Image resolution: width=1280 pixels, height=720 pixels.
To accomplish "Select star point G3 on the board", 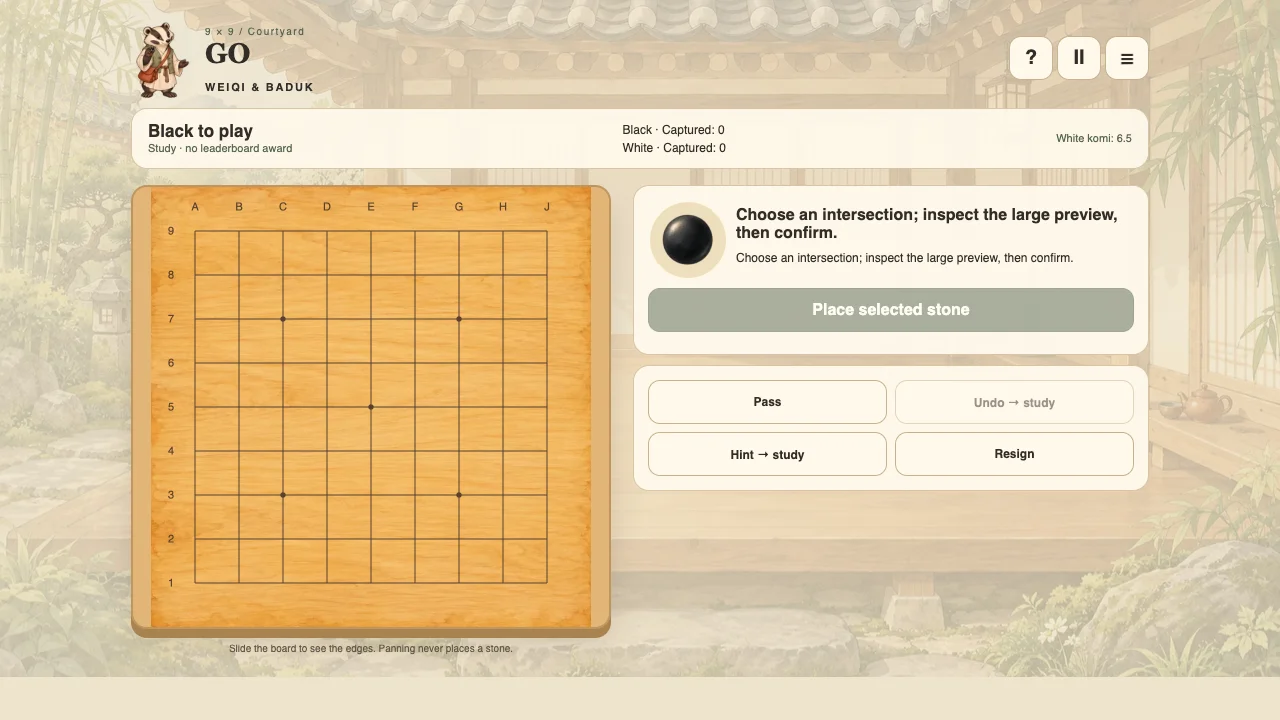I will (459, 495).
